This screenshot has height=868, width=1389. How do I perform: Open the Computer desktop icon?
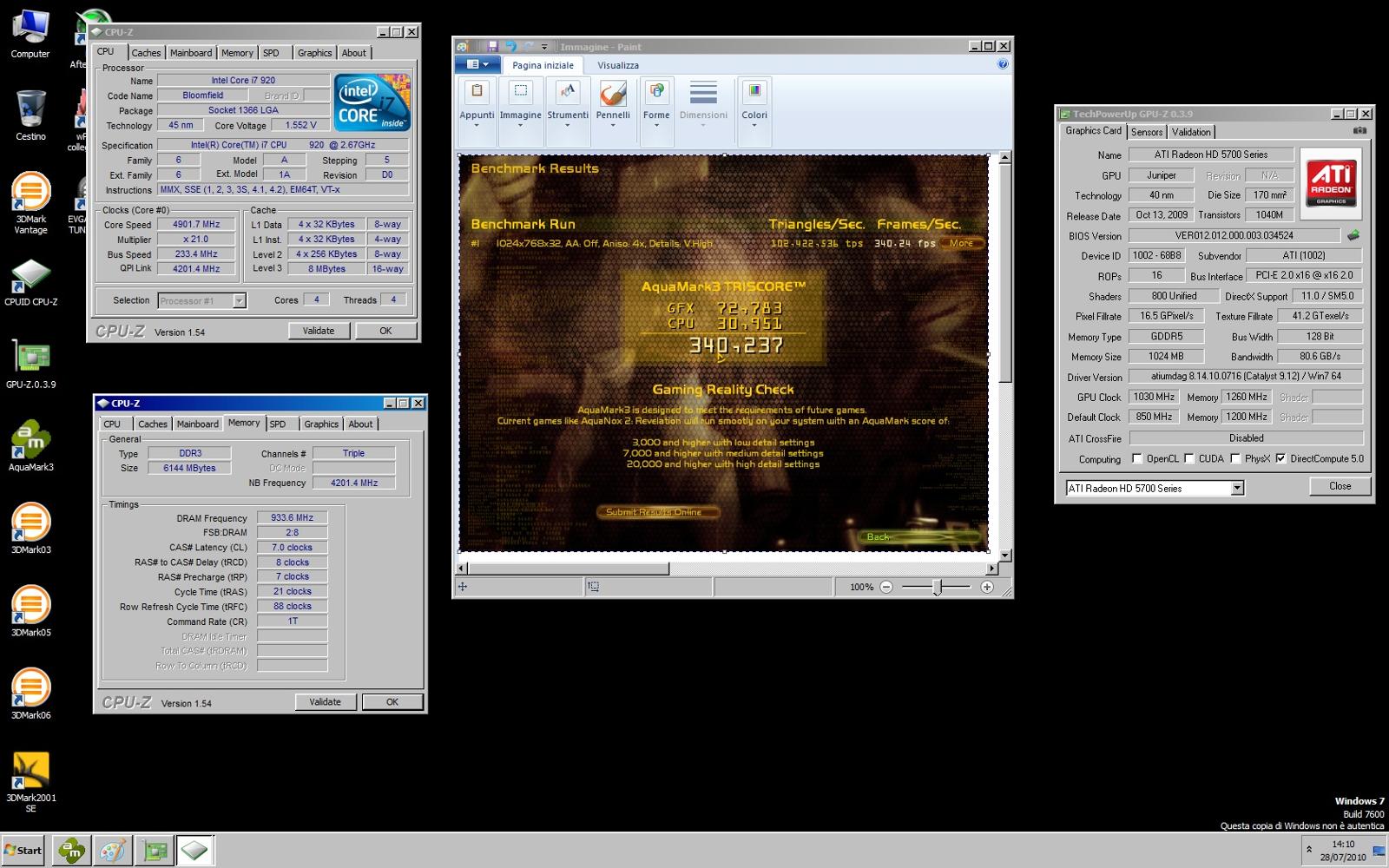point(30,35)
